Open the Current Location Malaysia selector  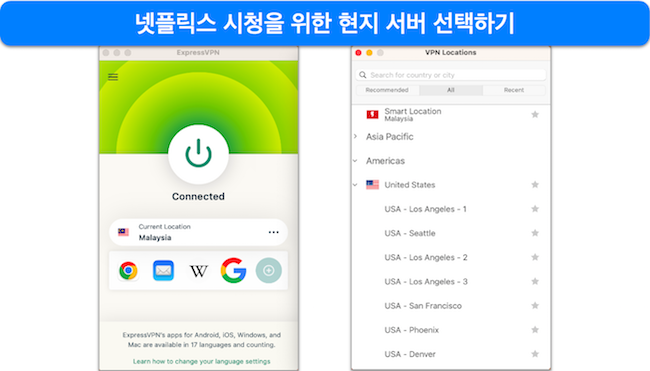(x=198, y=232)
